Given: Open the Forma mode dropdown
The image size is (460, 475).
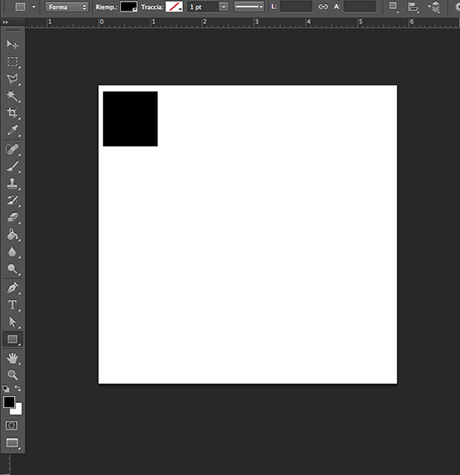Looking at the screenshot, I should 67,7.
